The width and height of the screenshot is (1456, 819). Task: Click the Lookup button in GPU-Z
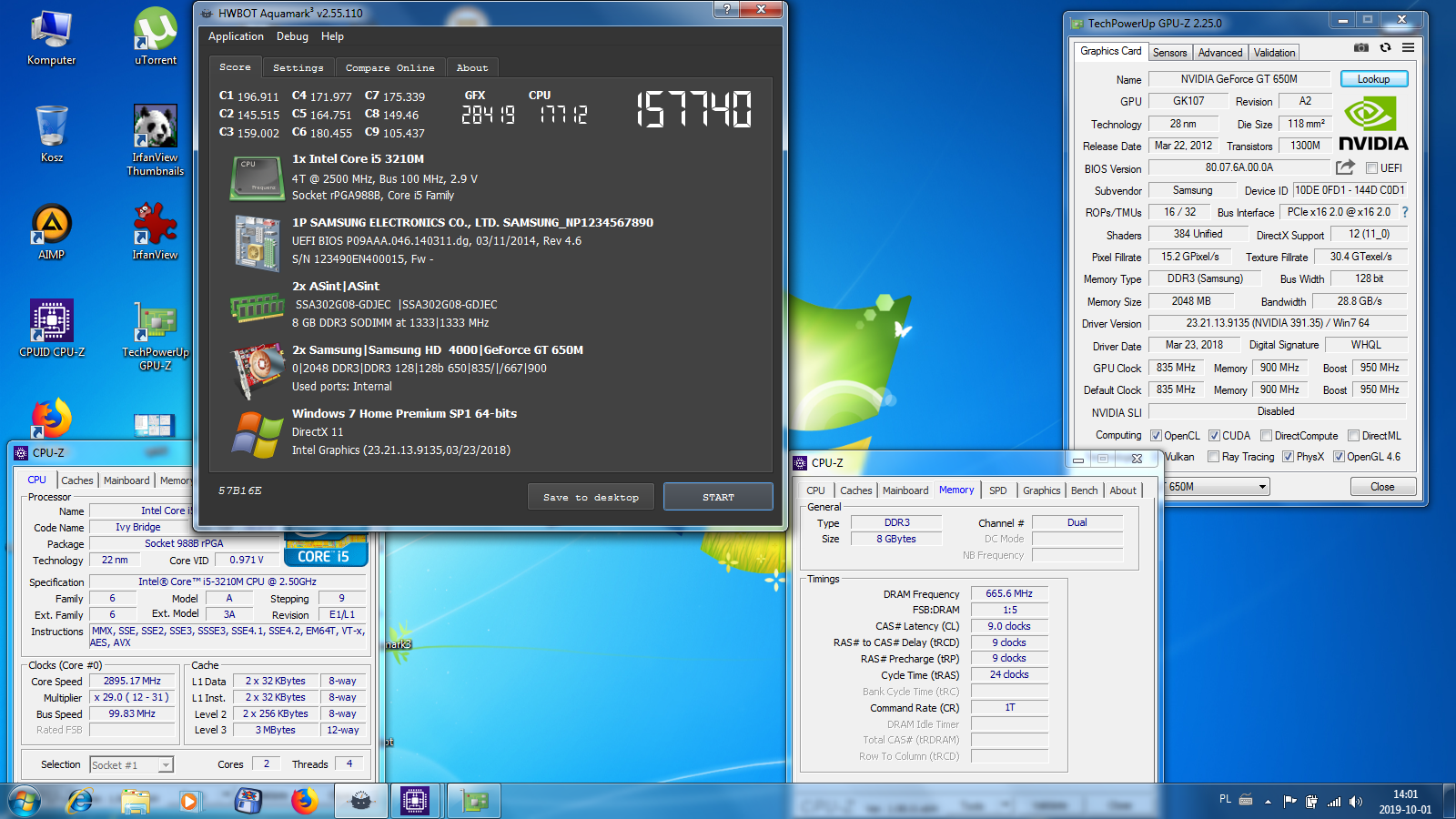tap(1373, 79)
